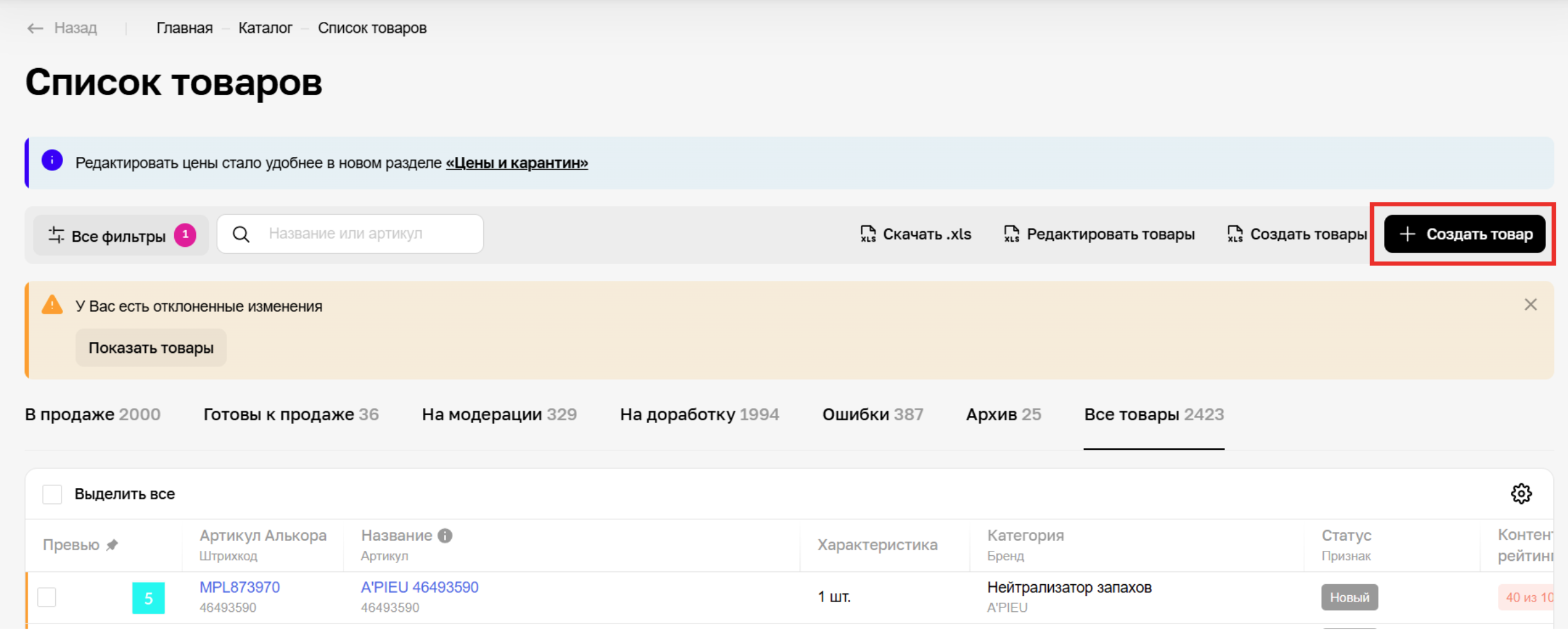This screenshot has height=635, width=1568.
Task: Click the MPL873970 article link
Action: coord(240,587)
